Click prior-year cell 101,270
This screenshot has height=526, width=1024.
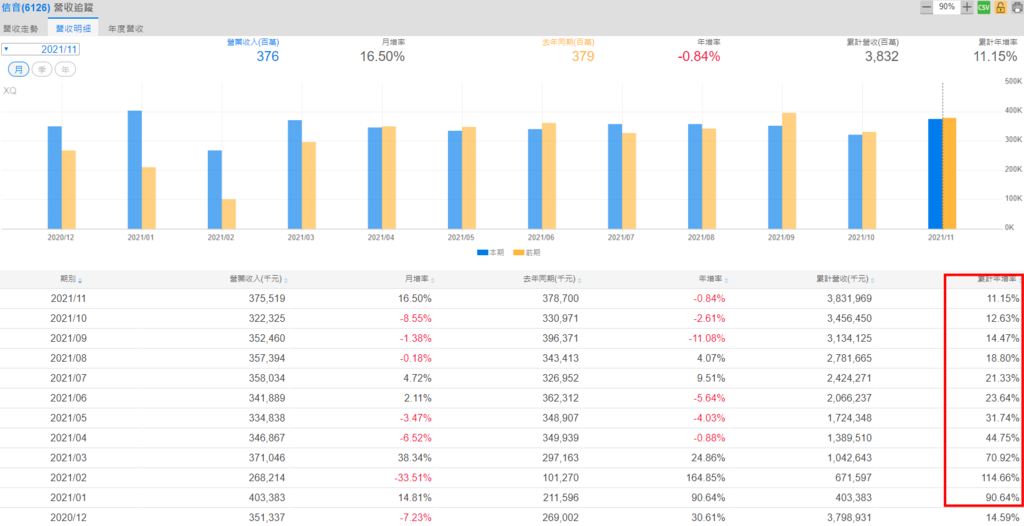(x=561, y=478)
